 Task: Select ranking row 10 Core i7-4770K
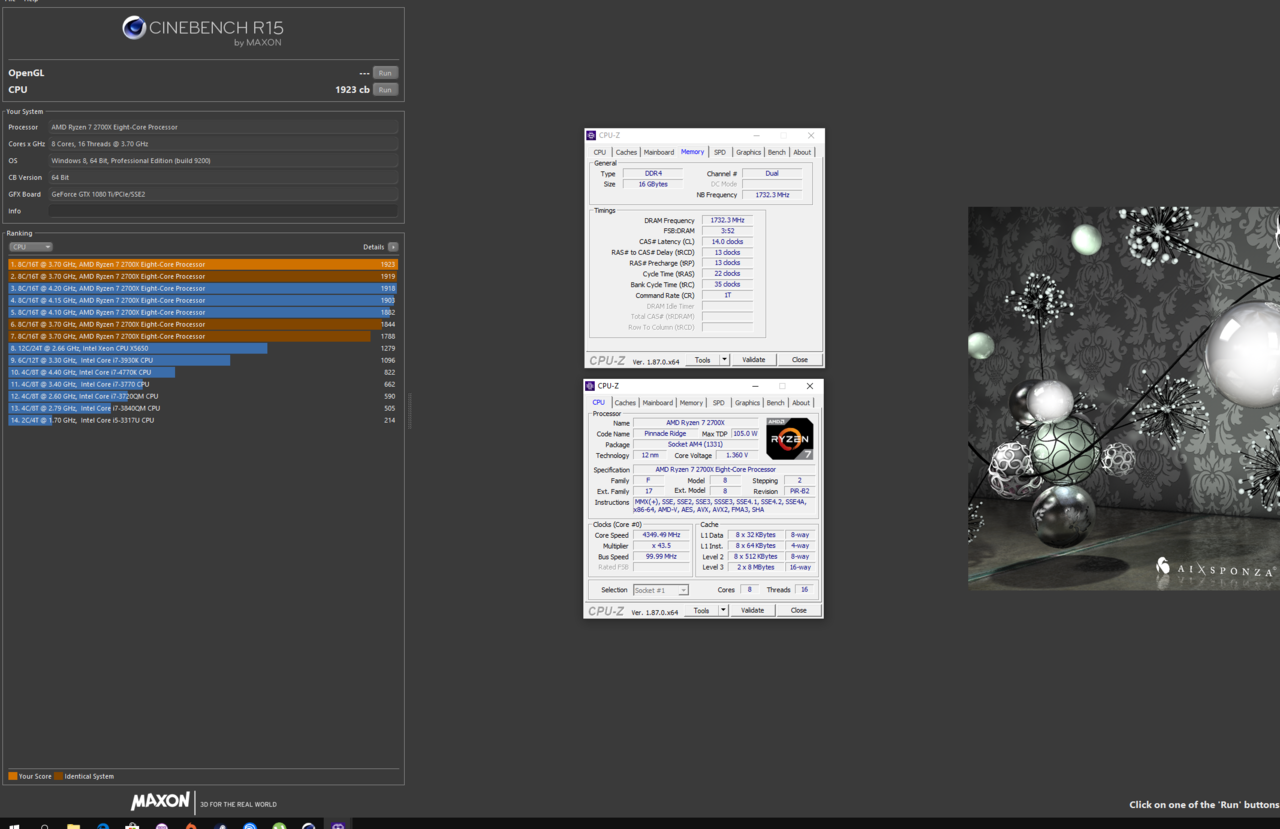pos(203,372)
